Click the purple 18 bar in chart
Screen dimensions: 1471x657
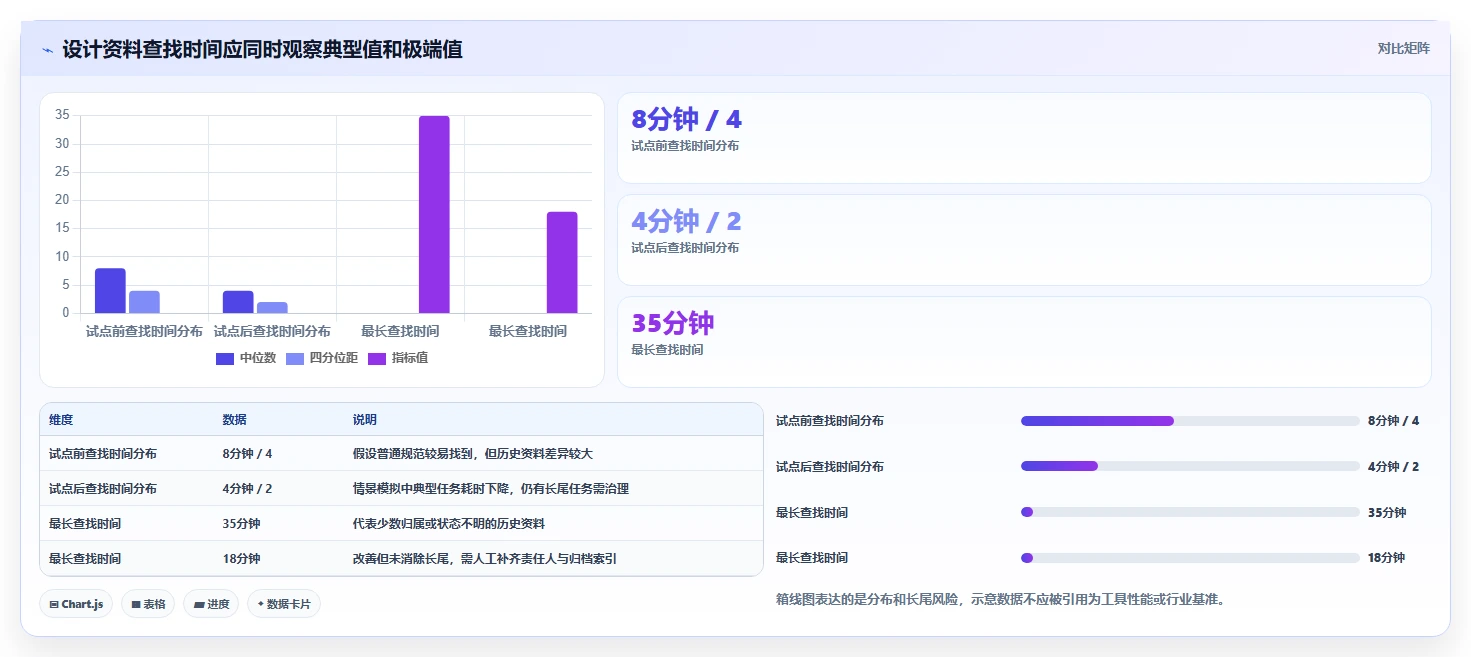click(x=562, y=262)
